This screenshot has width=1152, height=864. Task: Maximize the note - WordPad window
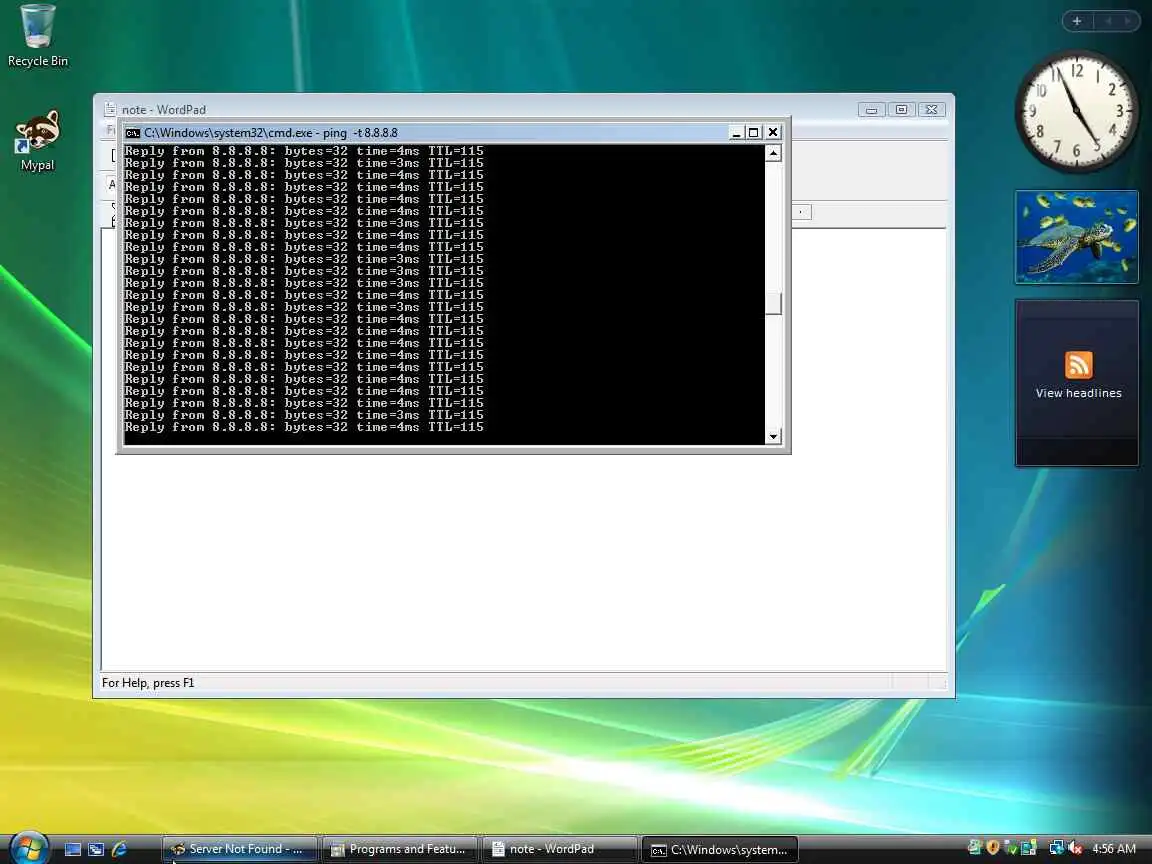[x=901, y=109]
